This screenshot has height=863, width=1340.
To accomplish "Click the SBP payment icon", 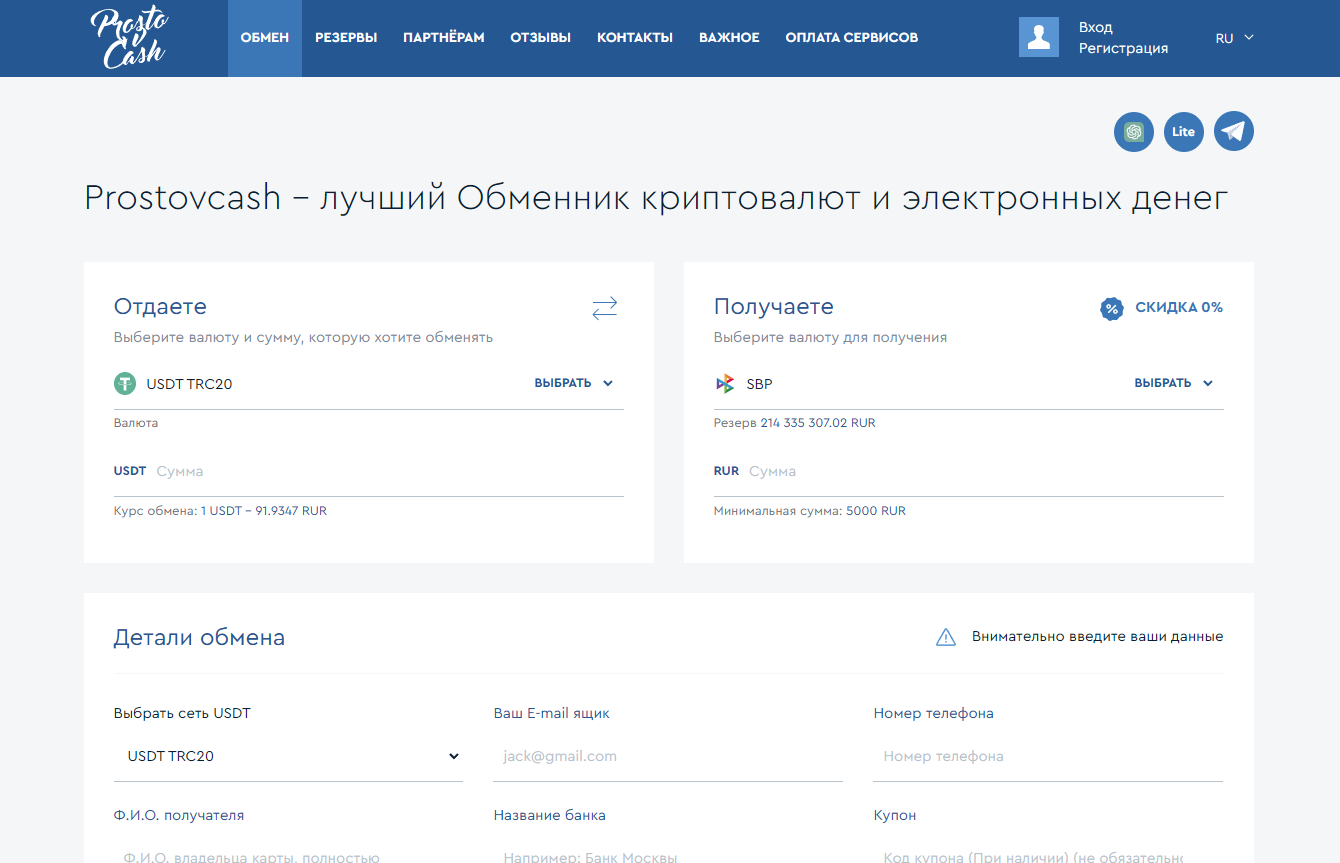I will [725, 383].
